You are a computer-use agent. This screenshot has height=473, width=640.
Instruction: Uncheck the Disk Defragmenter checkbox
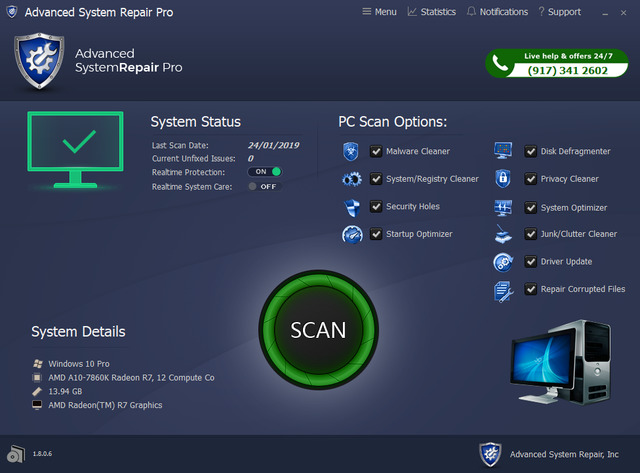(531, 152)
